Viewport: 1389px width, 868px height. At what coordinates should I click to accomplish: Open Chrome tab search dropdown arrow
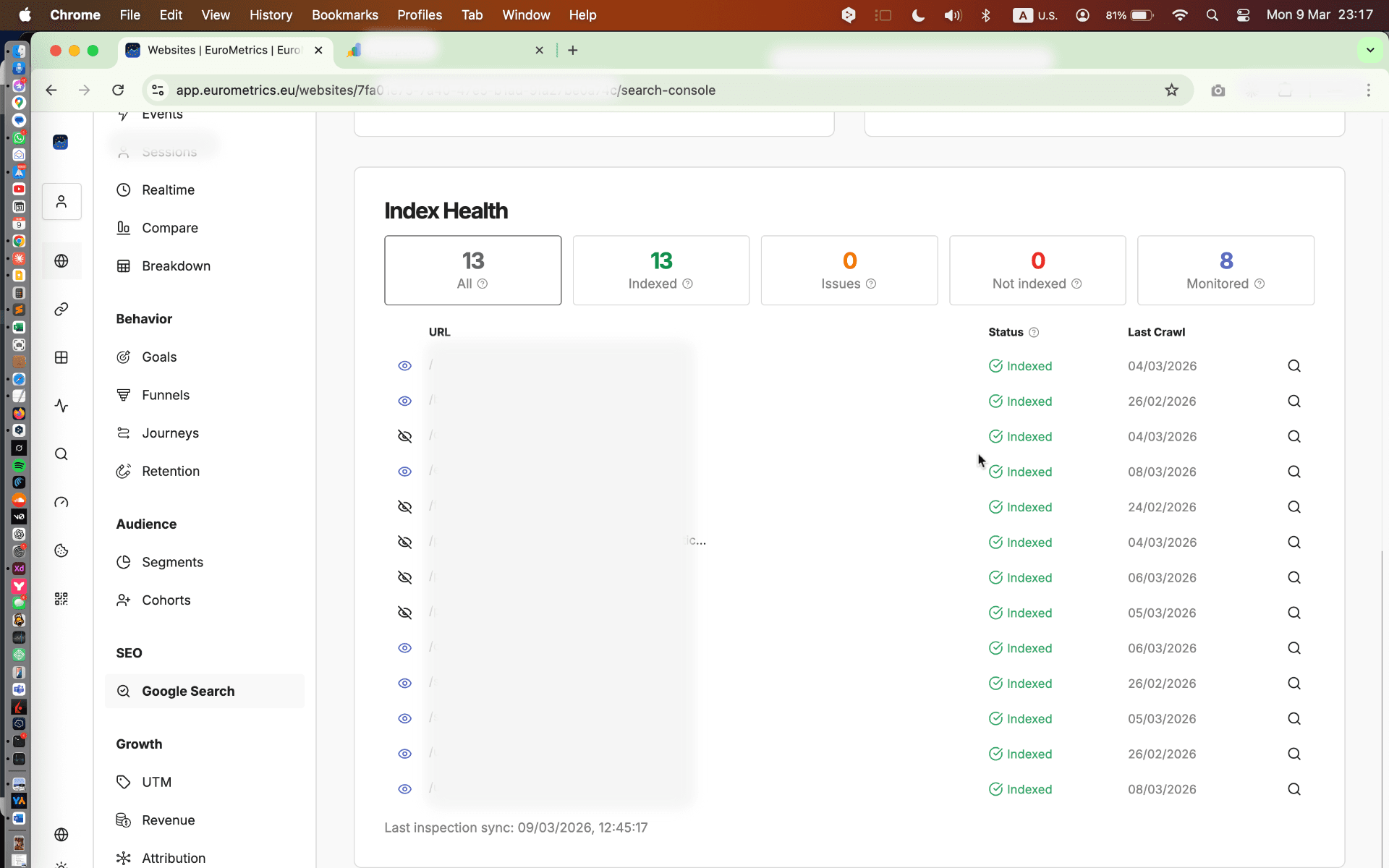tap(1369, 50)
